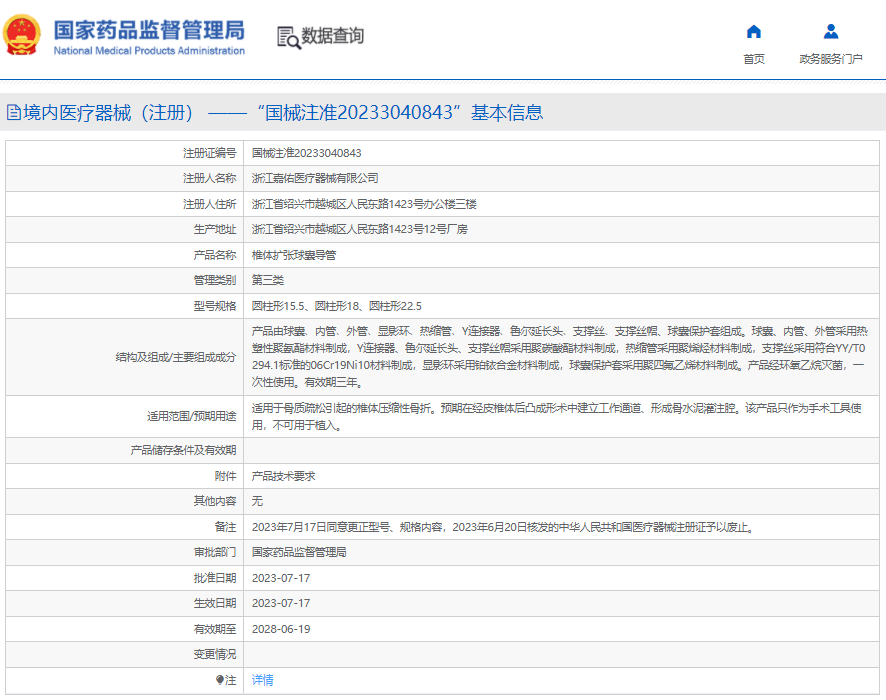Click the document icon before 境内医疗器械
Image resolution: width=886 pixels, height=700 pixels.
(x=14, y=112)
